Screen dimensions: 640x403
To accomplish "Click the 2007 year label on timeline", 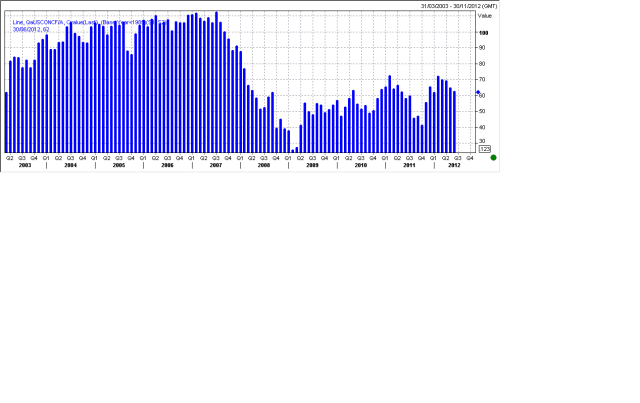I will click(215, 165).
